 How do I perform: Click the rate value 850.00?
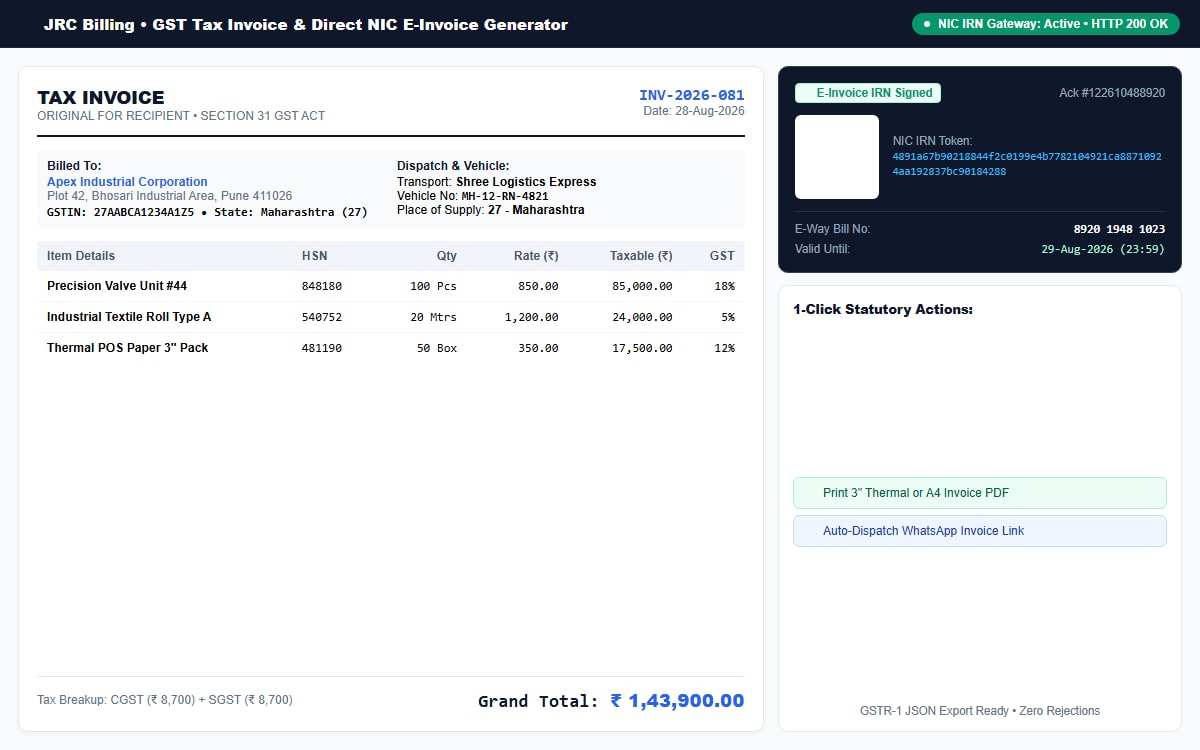pos(538,286)
